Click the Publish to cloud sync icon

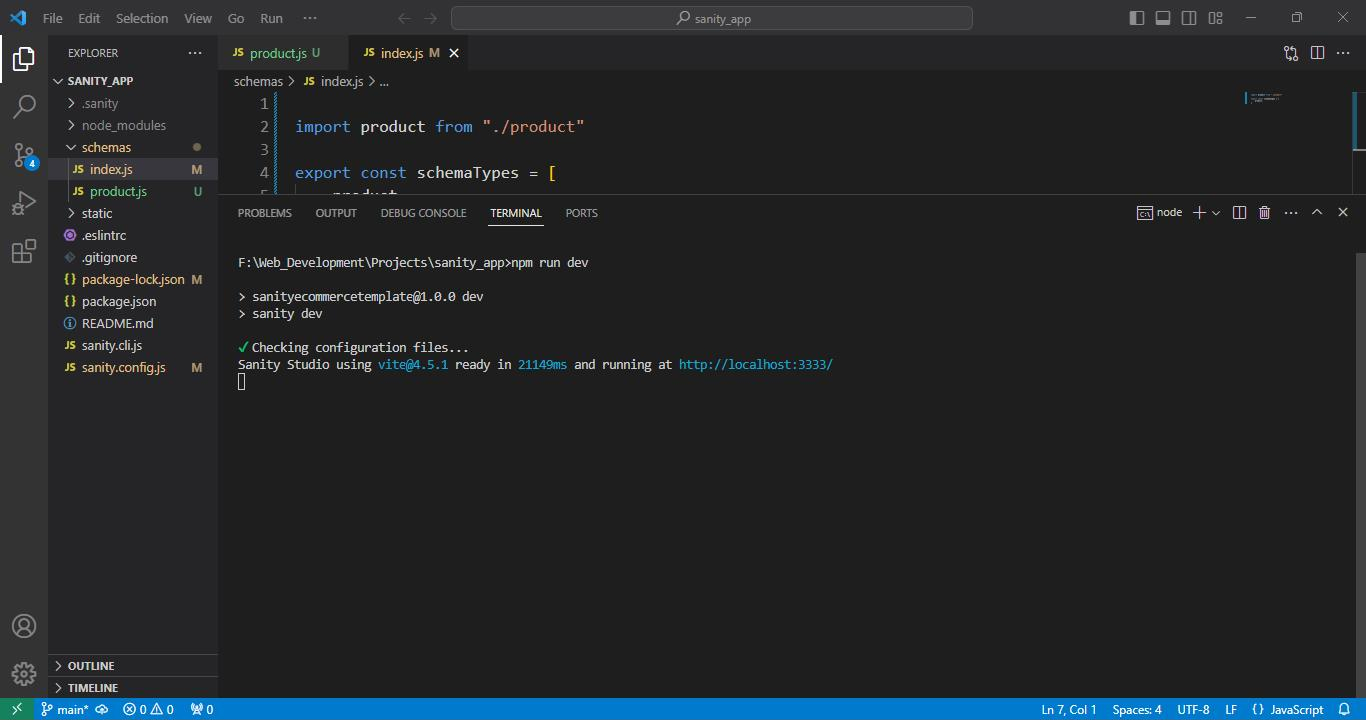click(x=101, y=709)
